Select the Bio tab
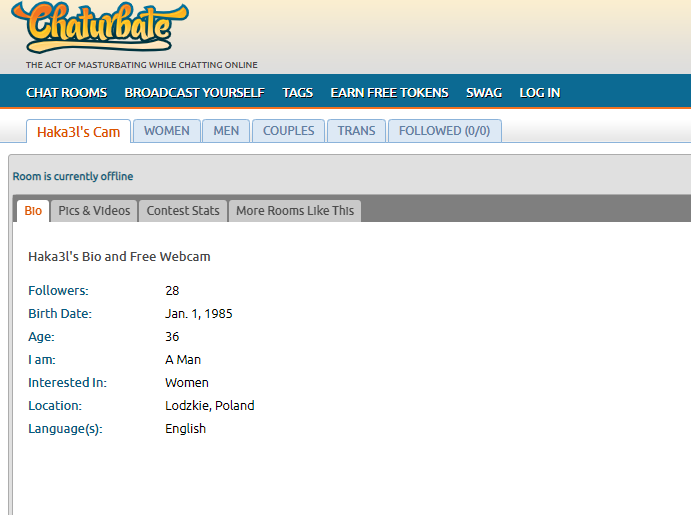 pyautogui.click(x=33, y=211)
